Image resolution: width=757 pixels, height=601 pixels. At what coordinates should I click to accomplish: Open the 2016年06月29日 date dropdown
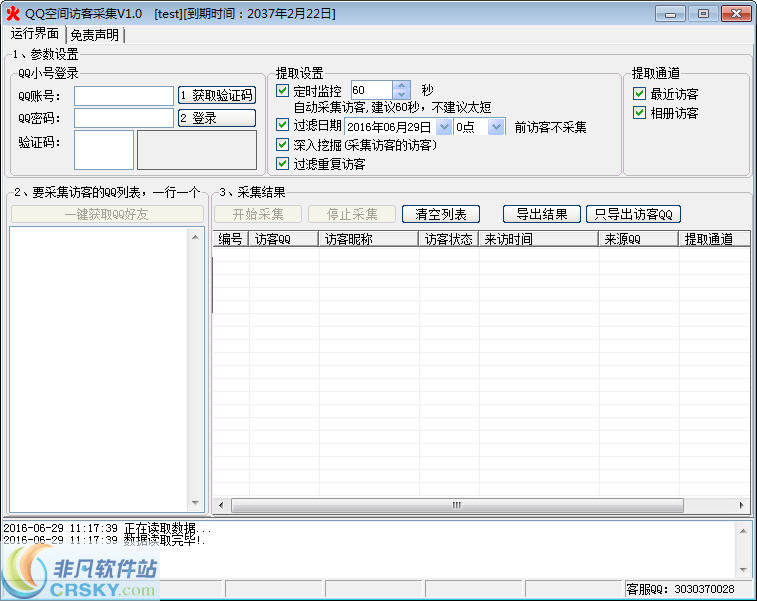pos(444,127)
